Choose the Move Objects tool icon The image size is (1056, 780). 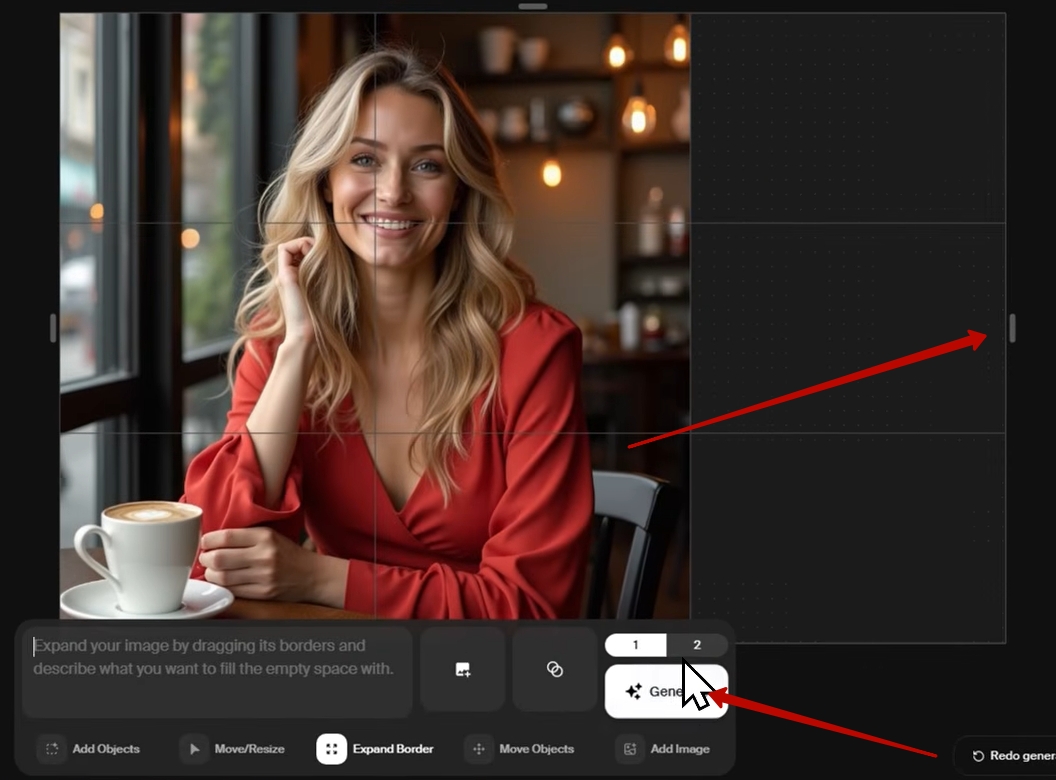tap(479, 749)
